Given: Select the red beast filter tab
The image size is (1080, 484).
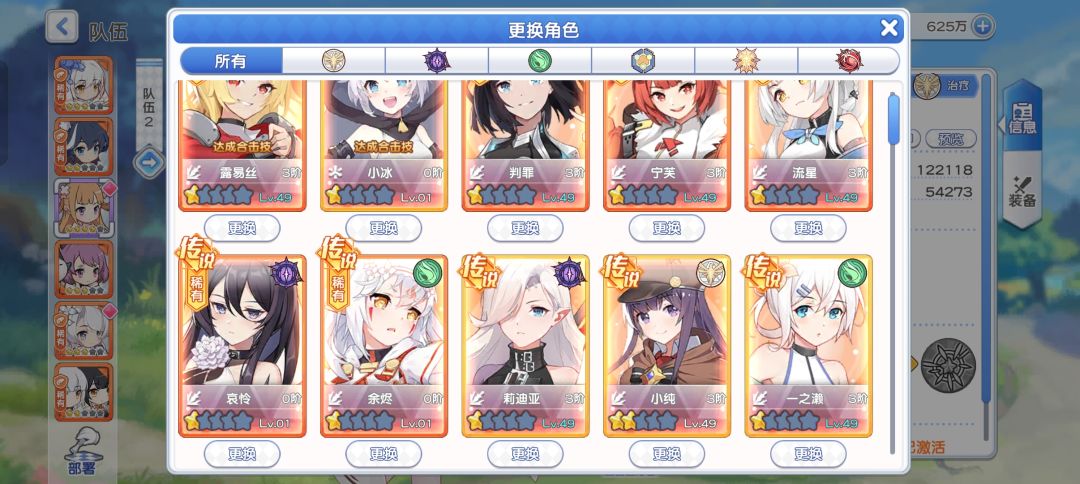Looking at the screenshot, I should pyautogui.click(x=849, y=61).
